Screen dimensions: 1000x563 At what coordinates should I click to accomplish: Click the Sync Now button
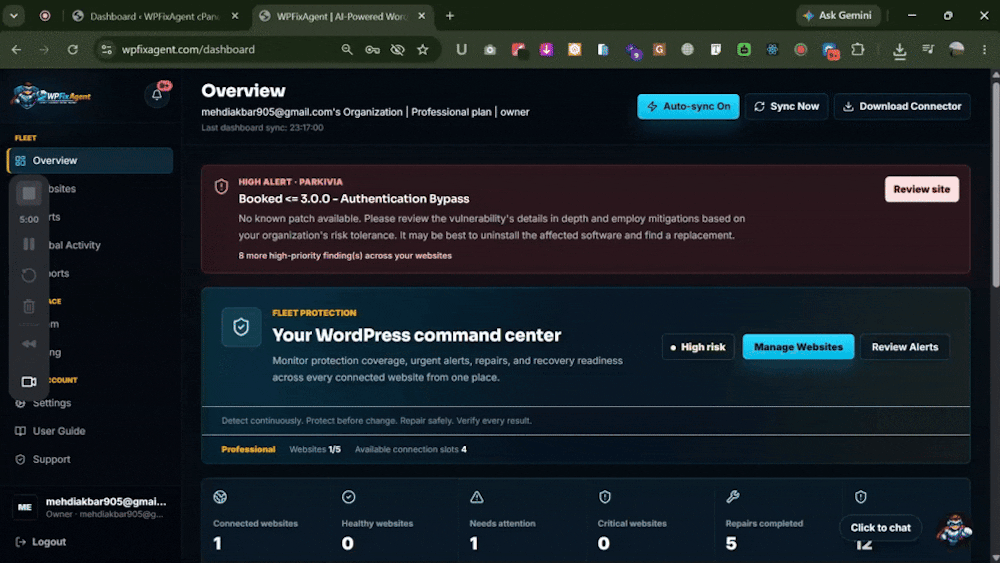(x=786, y=106)
